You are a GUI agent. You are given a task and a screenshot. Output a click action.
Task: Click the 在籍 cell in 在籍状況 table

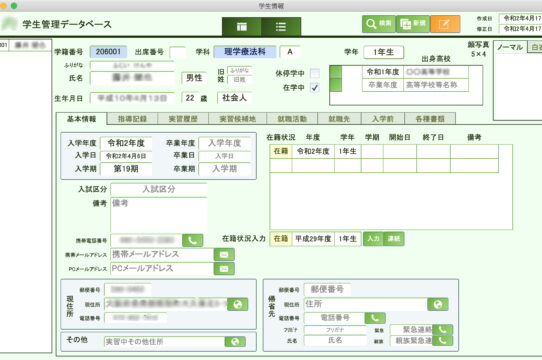coord(281,151)
